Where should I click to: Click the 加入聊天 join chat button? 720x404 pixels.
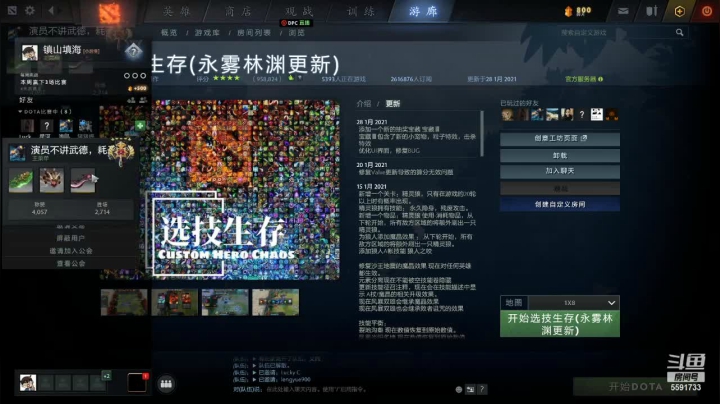tap(560, 171)
